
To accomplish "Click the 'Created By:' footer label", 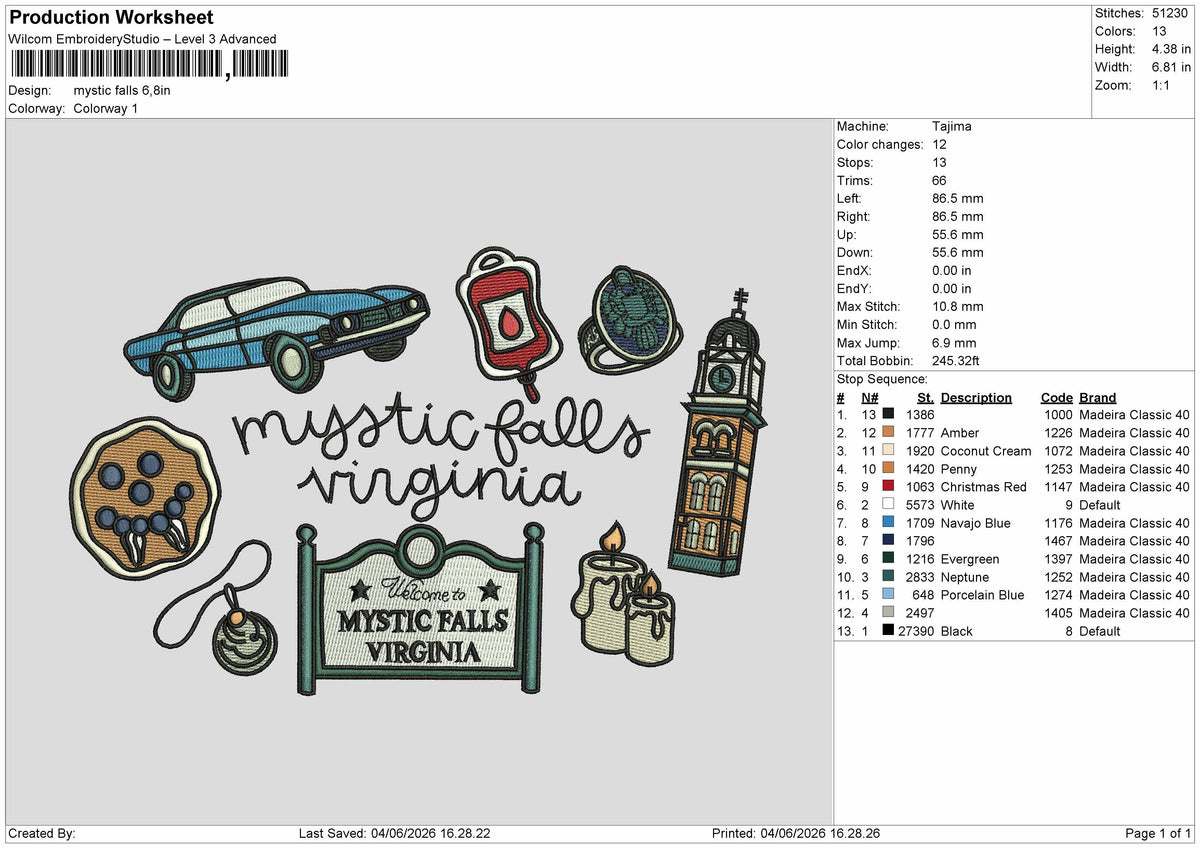I will (x=41, y=833).
